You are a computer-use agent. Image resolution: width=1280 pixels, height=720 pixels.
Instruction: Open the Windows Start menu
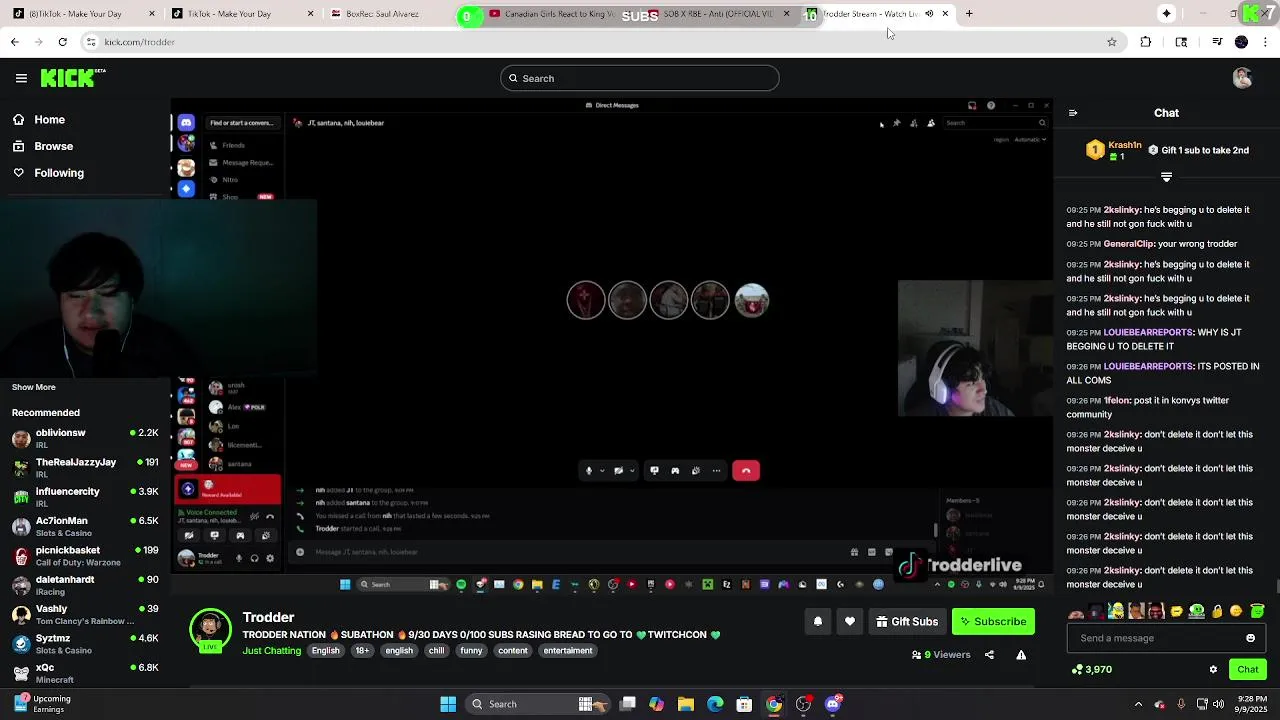[x=448, y=704]
